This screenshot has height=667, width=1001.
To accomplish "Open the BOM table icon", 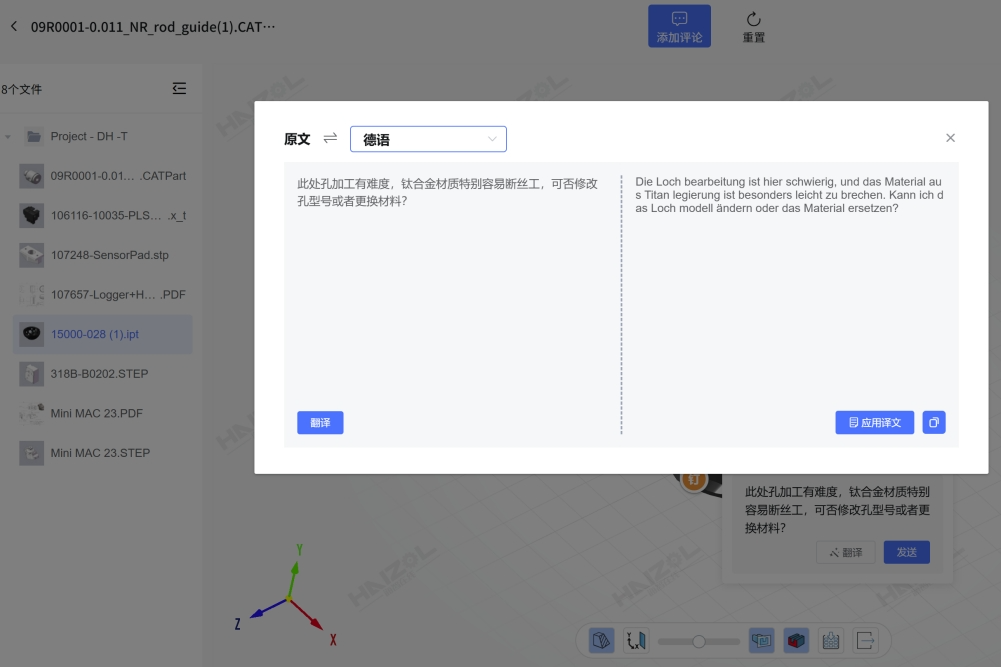I will [x=830, y=640].
